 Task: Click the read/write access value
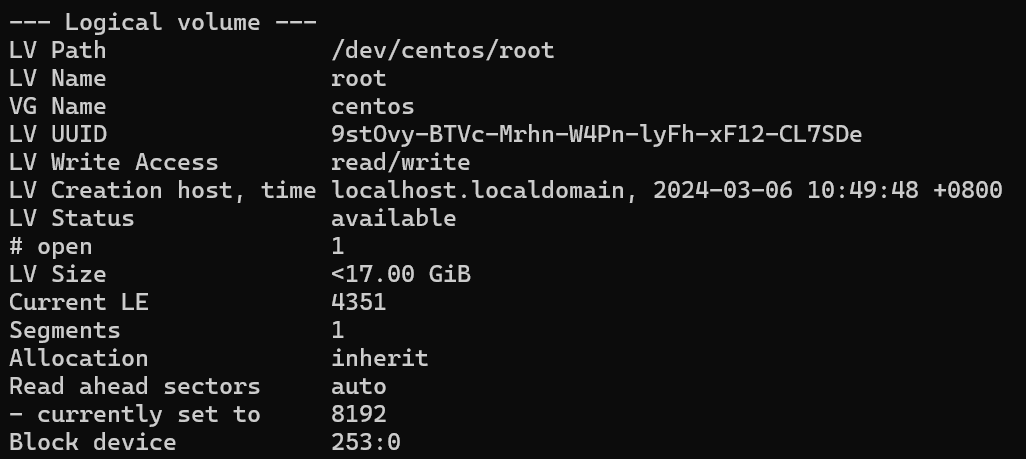point(400,162)
